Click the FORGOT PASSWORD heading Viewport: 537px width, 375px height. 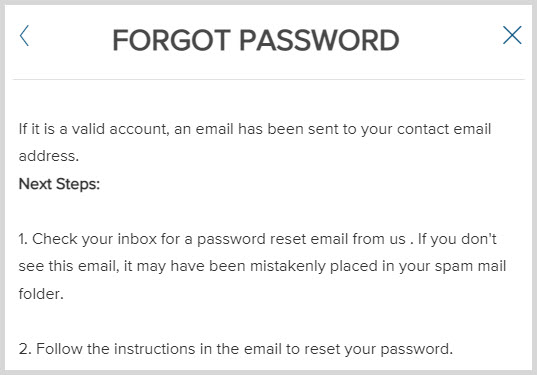tap(256, 40)
